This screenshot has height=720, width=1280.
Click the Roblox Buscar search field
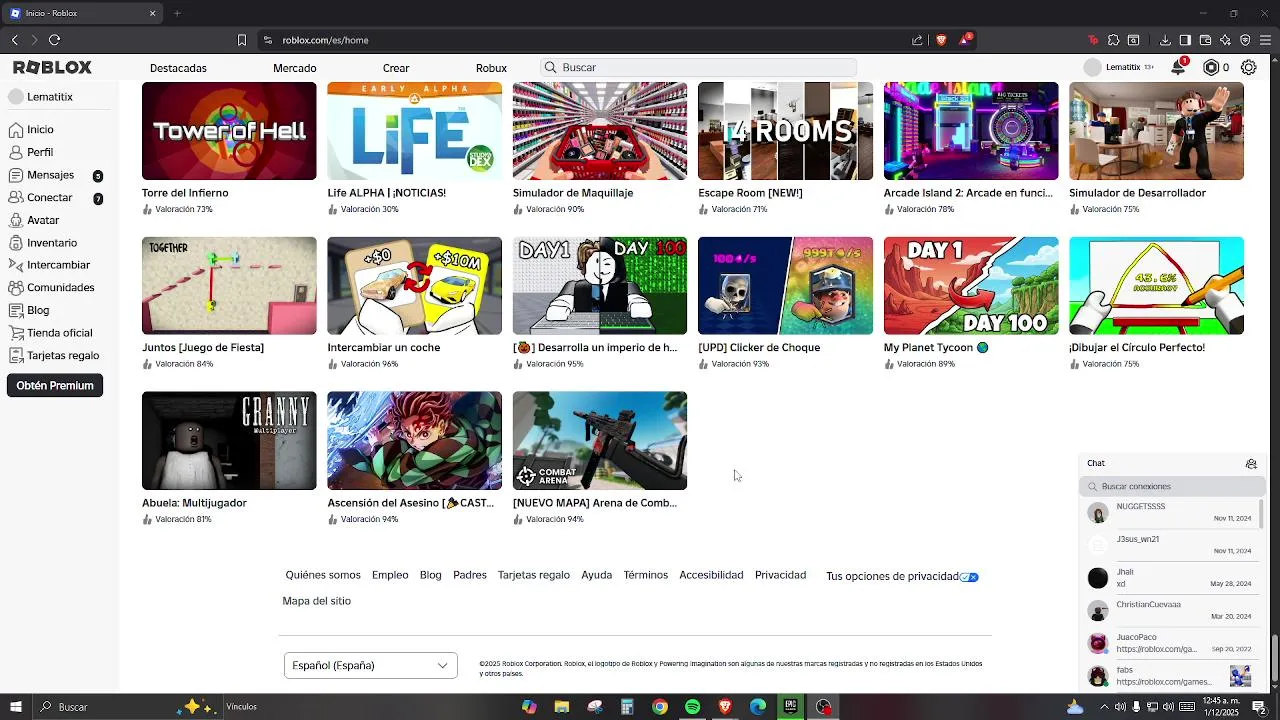(x=698, y=67)
